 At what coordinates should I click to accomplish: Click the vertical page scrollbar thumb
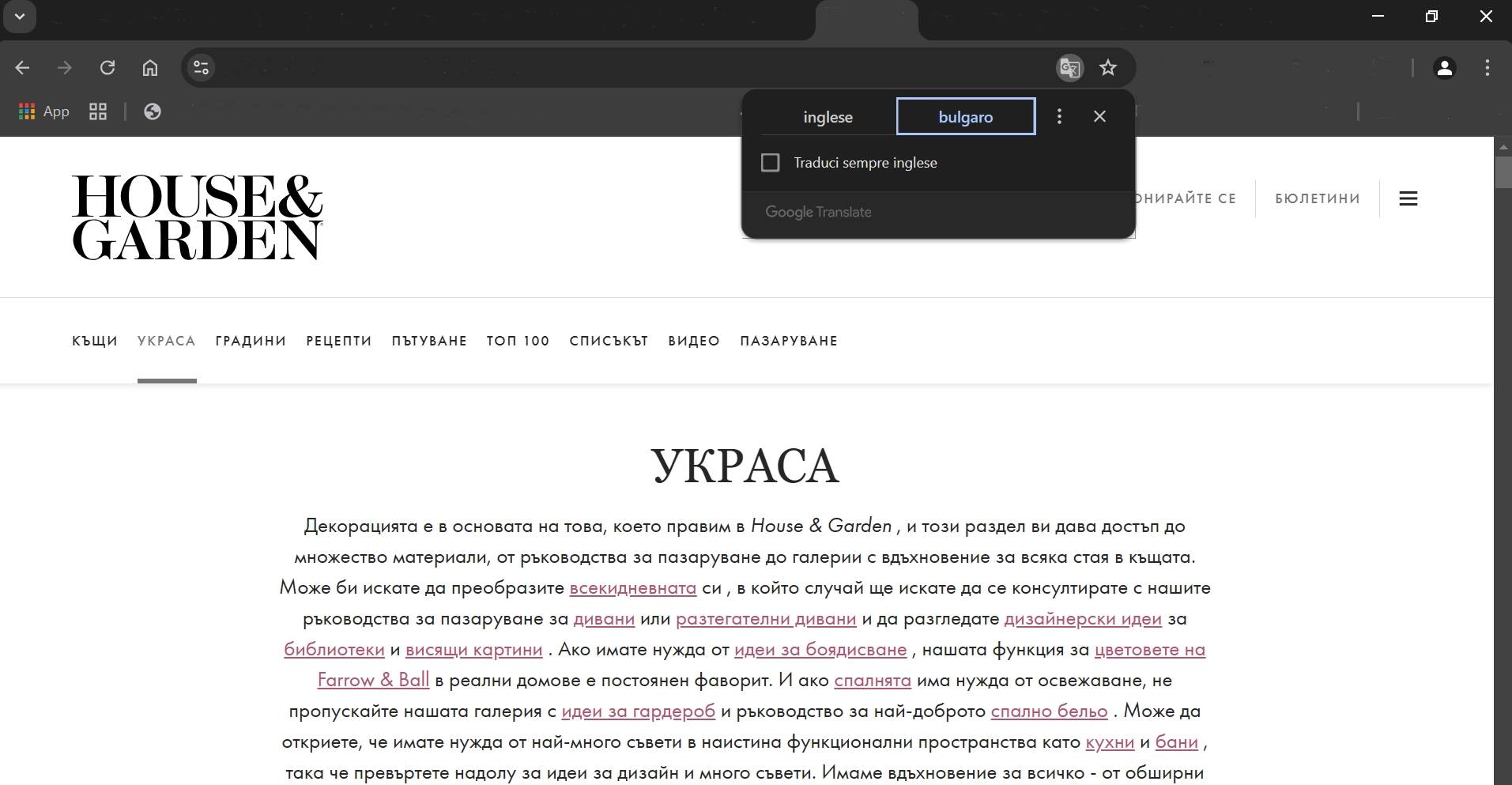pos(1503,172)
